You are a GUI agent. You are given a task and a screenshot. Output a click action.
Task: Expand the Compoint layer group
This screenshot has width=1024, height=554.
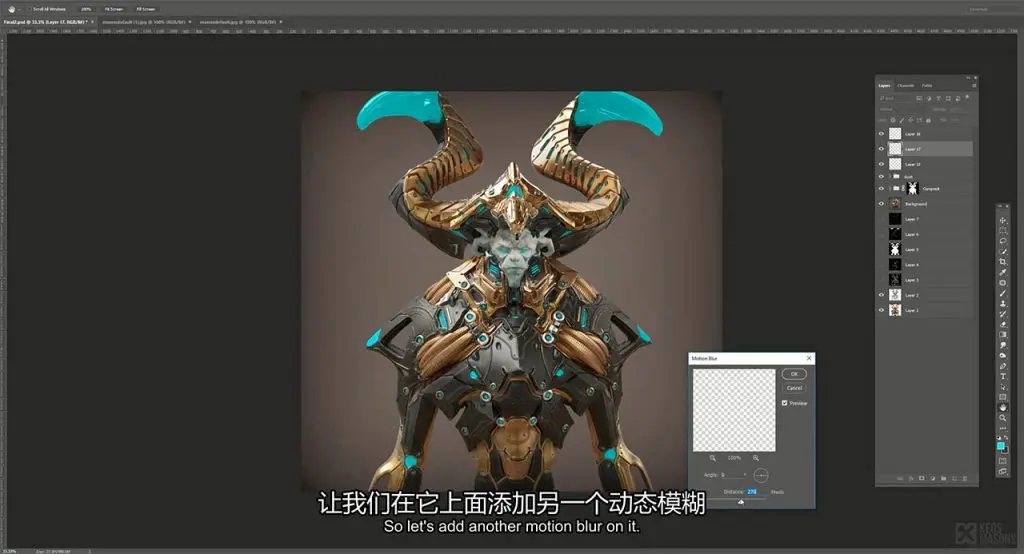(x=889, y=189)
